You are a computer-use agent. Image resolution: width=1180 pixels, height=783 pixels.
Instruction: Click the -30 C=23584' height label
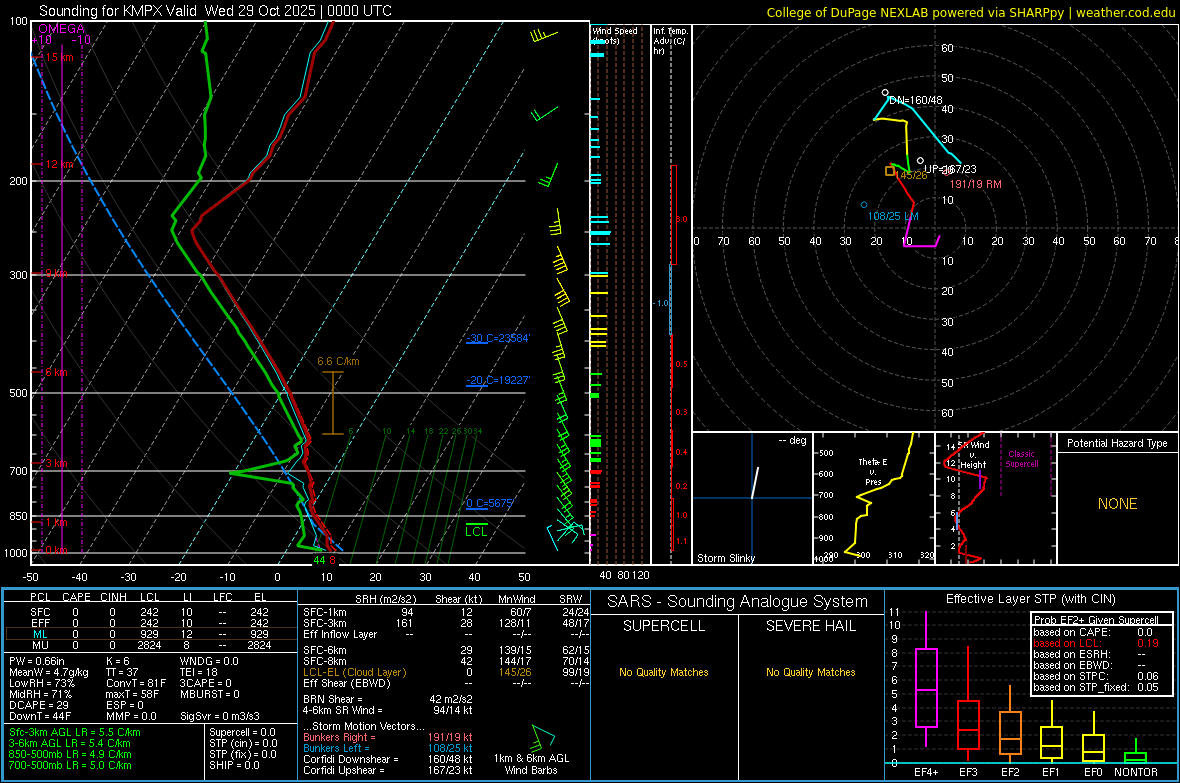pos(498,338)
